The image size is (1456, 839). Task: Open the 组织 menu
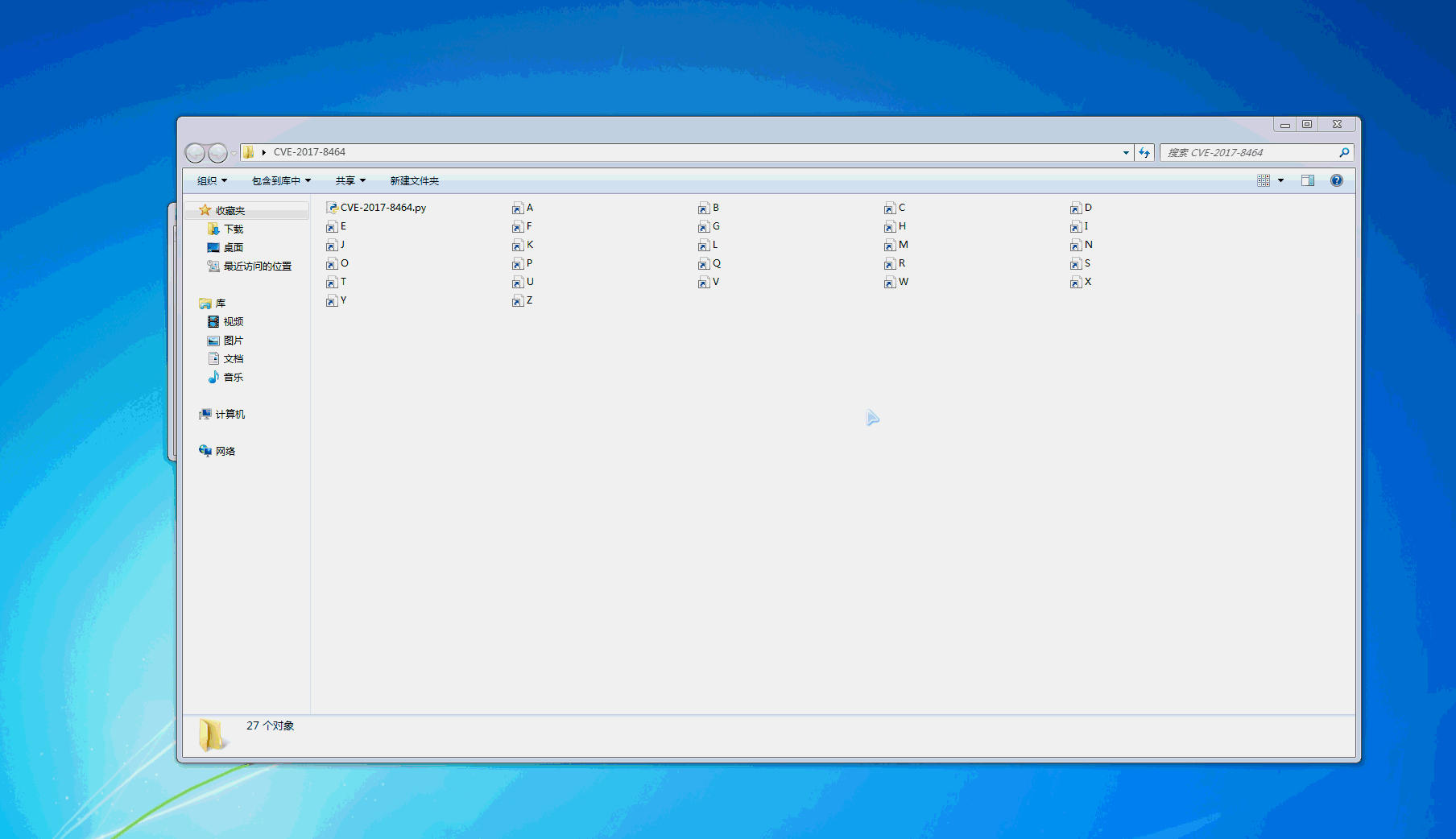(213, 180)
